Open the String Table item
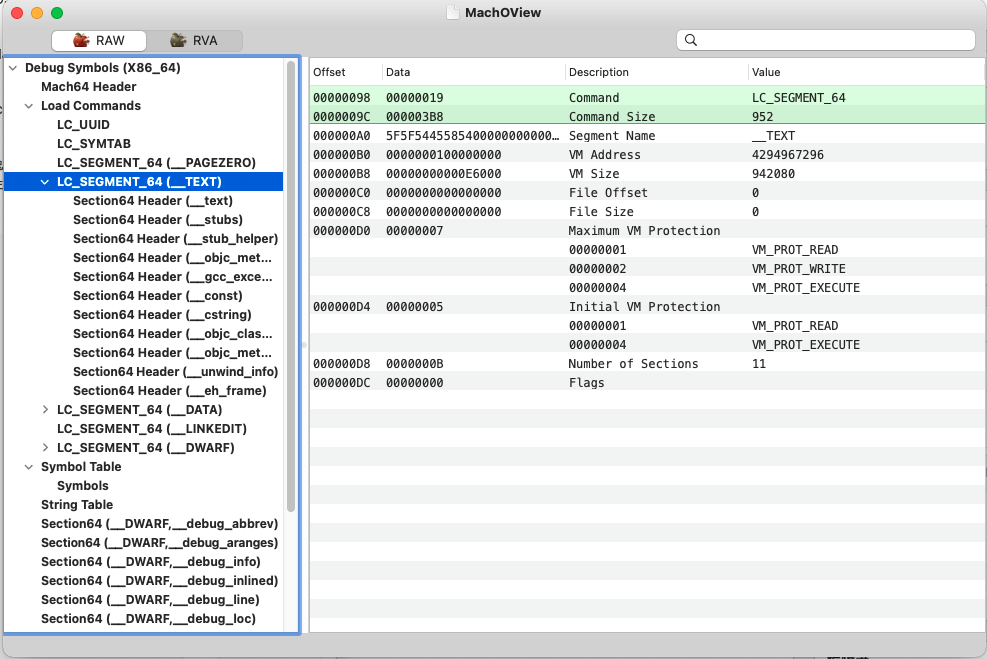The width and height of the screenshot is (987, 659). [x=77, y=505]
